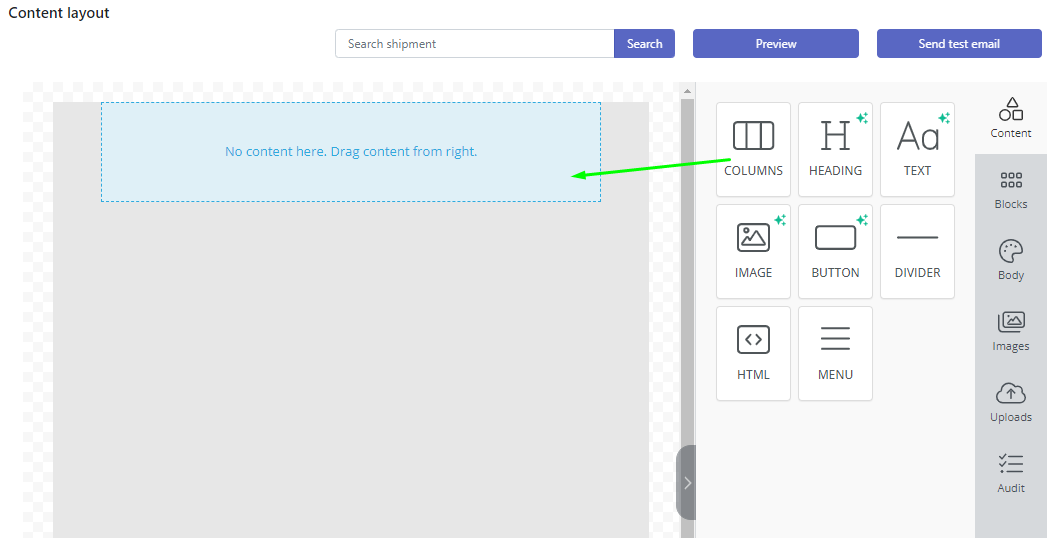The width and height of the screenshot is (1054, 538).
Task: Pick the Button content block
Action: (x=835, y=251)
